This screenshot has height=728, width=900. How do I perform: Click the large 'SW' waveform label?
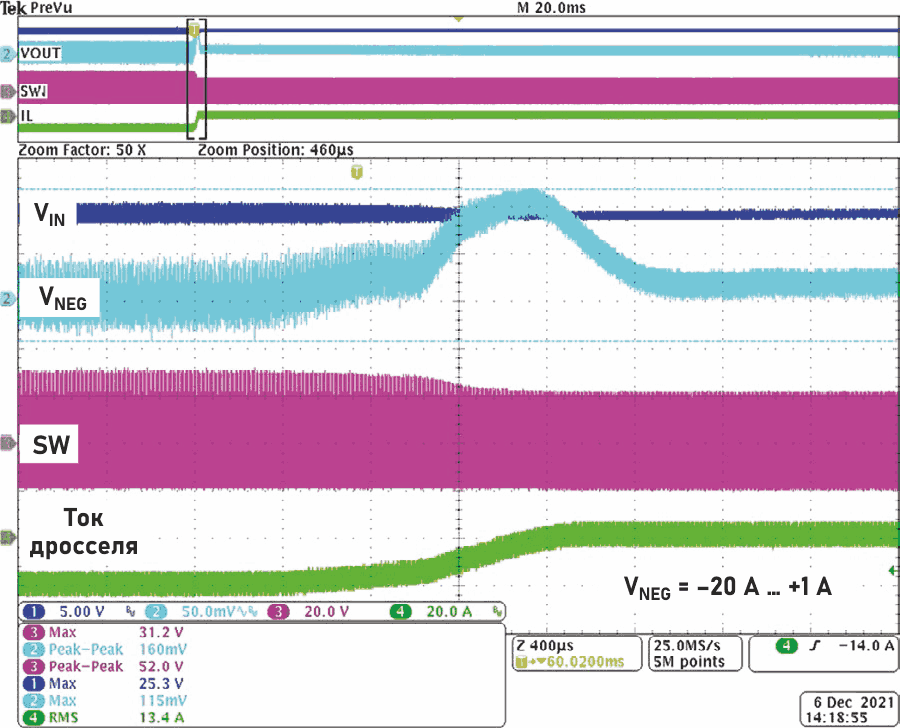tap(51, 445)
